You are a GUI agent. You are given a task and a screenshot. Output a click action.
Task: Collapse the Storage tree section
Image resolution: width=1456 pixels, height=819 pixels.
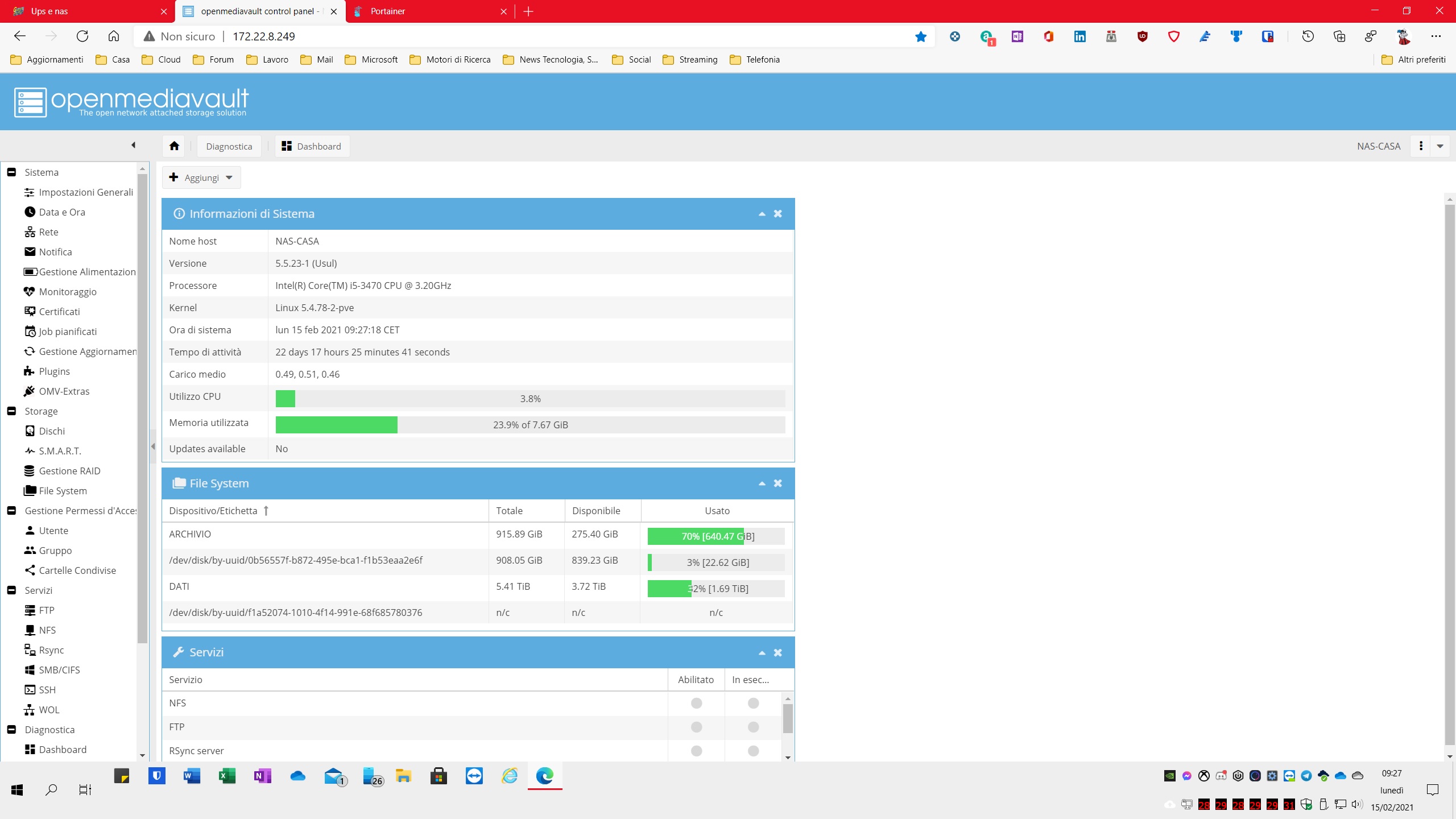pos(11,411)
